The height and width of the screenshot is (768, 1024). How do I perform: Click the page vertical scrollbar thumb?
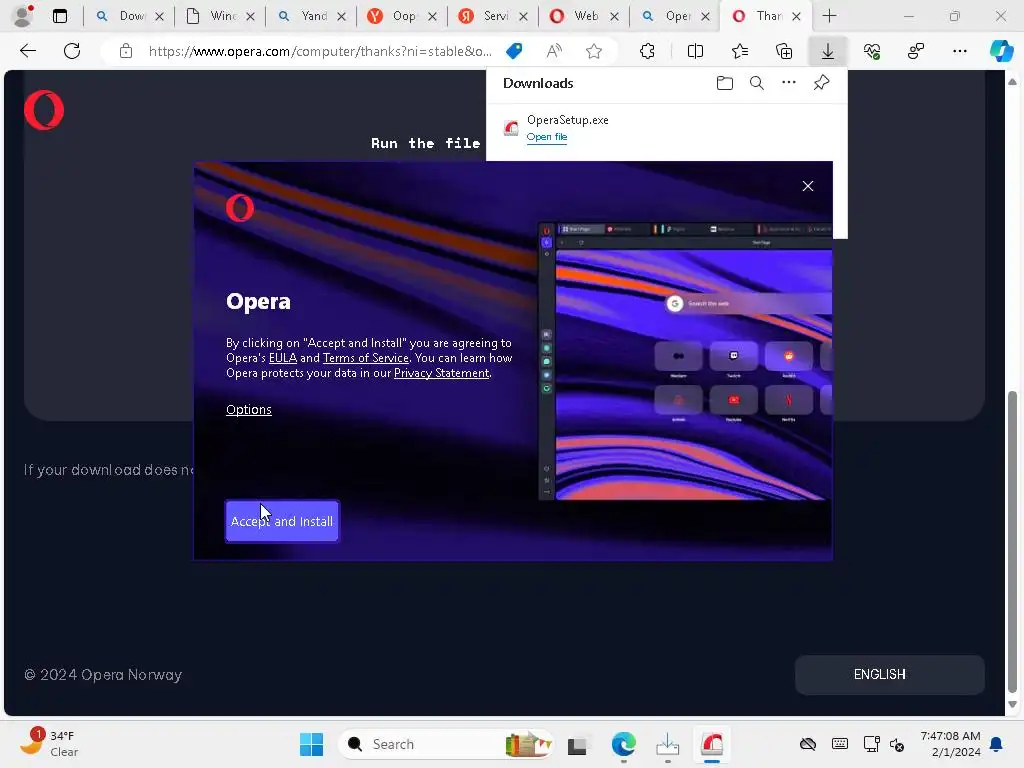(x=1012, y=542)
